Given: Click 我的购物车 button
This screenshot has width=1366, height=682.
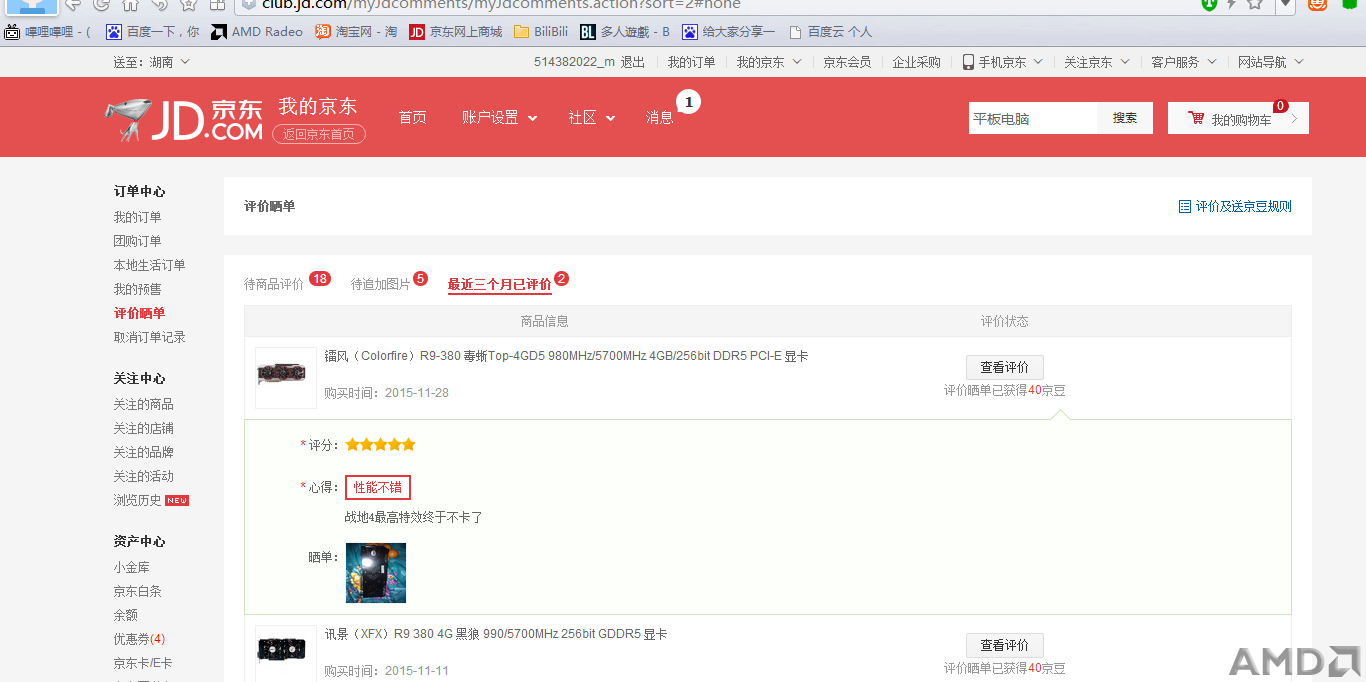Looking at the screenshot, I should (1238, 118).
